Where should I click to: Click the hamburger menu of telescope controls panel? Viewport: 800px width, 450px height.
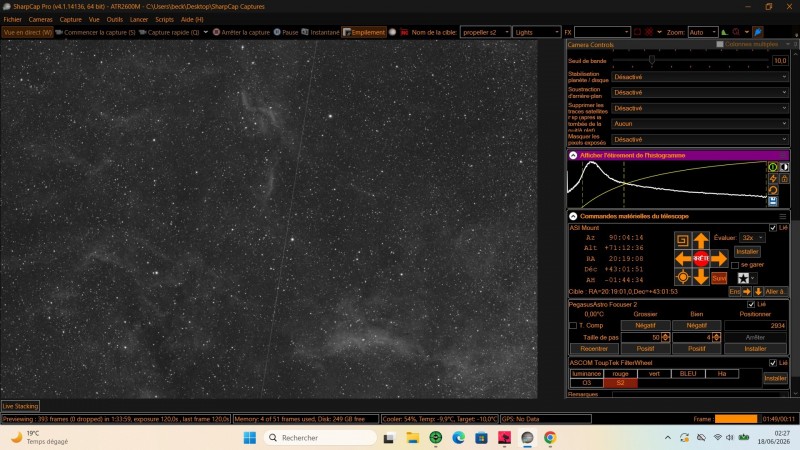coord(783,216)
